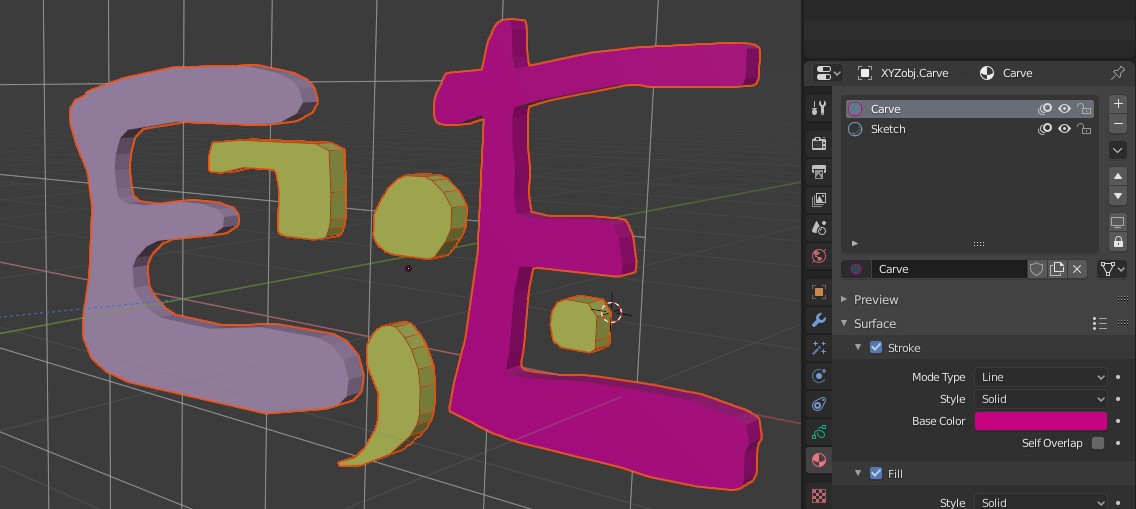The height and width of the screenshot is (509, 1136).
Task: Click the lock unselected materials icon
Action: [1118, 242]
